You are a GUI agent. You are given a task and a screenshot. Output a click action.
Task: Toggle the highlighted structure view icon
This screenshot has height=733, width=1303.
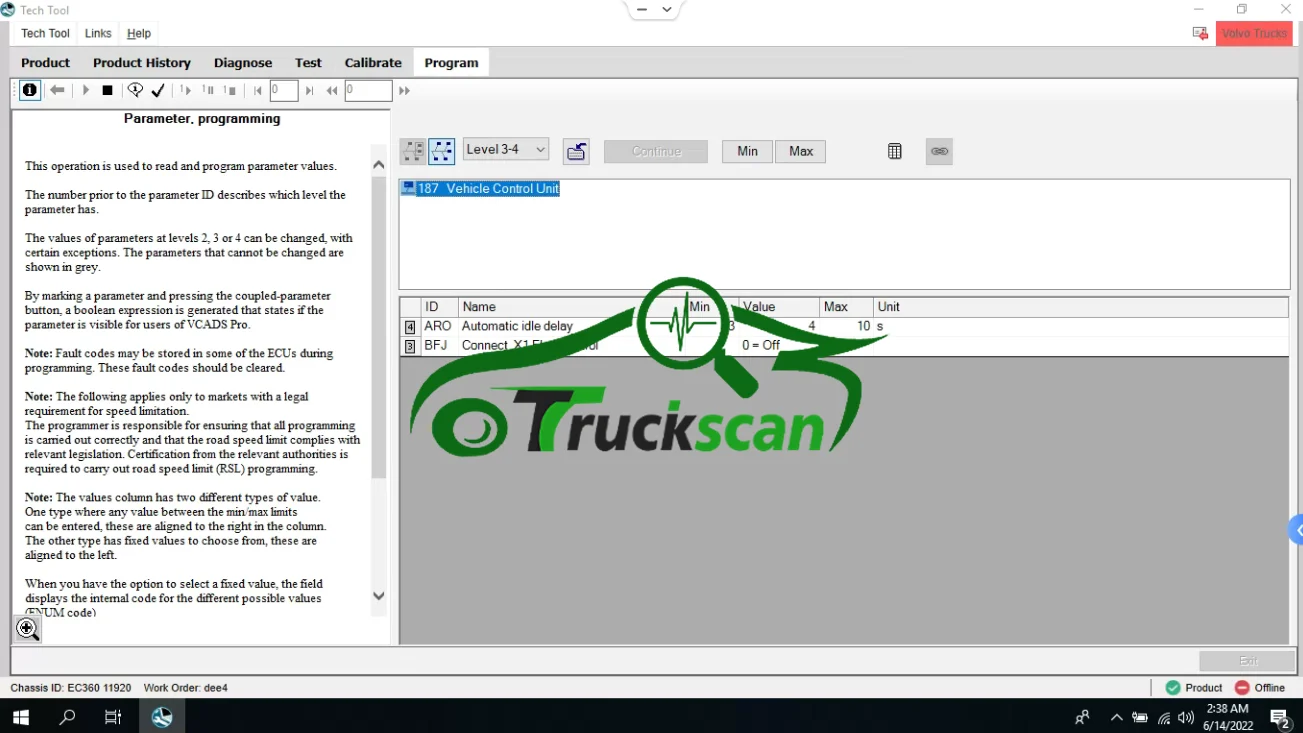[x=441, y=151]
